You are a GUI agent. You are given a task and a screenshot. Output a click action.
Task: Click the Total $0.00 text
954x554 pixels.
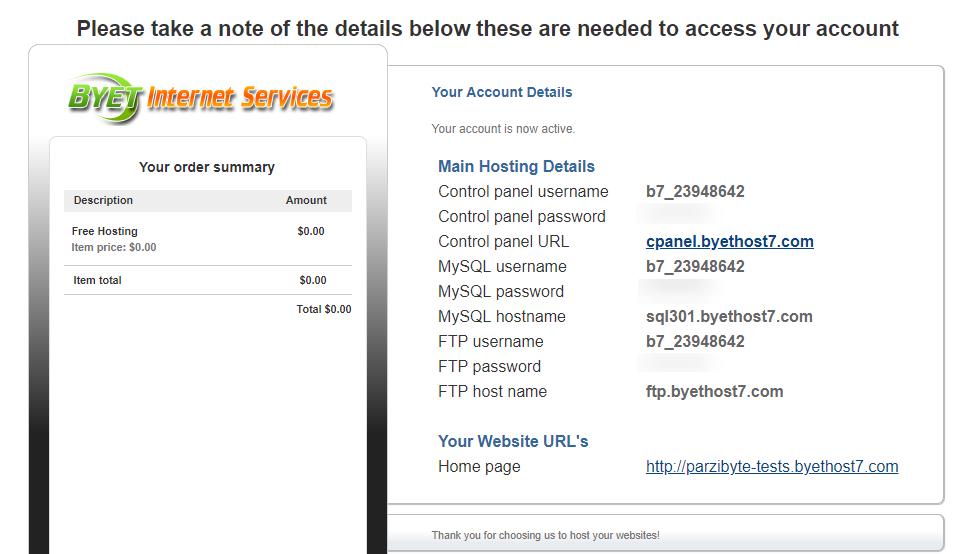click(x=324, y=309)
